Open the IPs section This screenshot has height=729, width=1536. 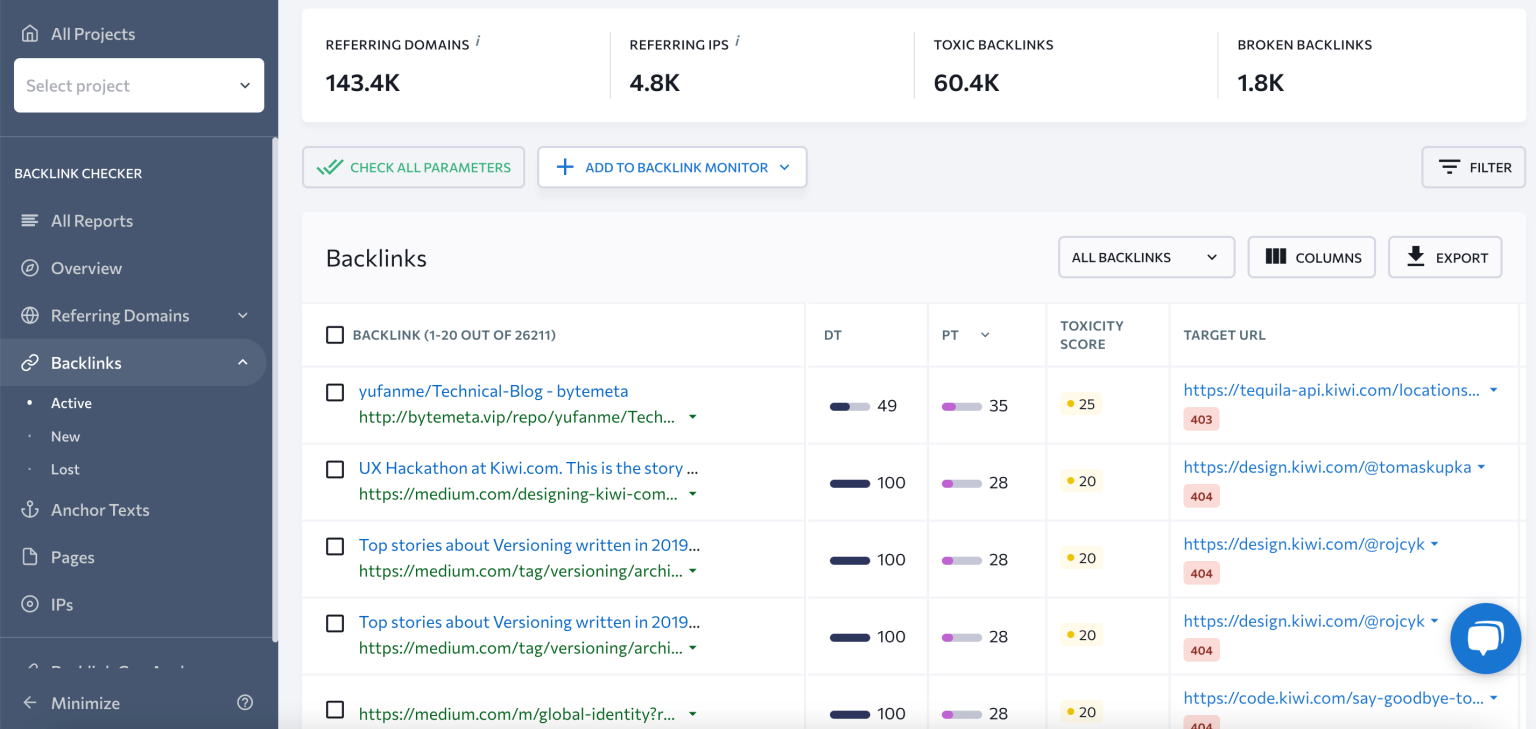pos(64,604)
